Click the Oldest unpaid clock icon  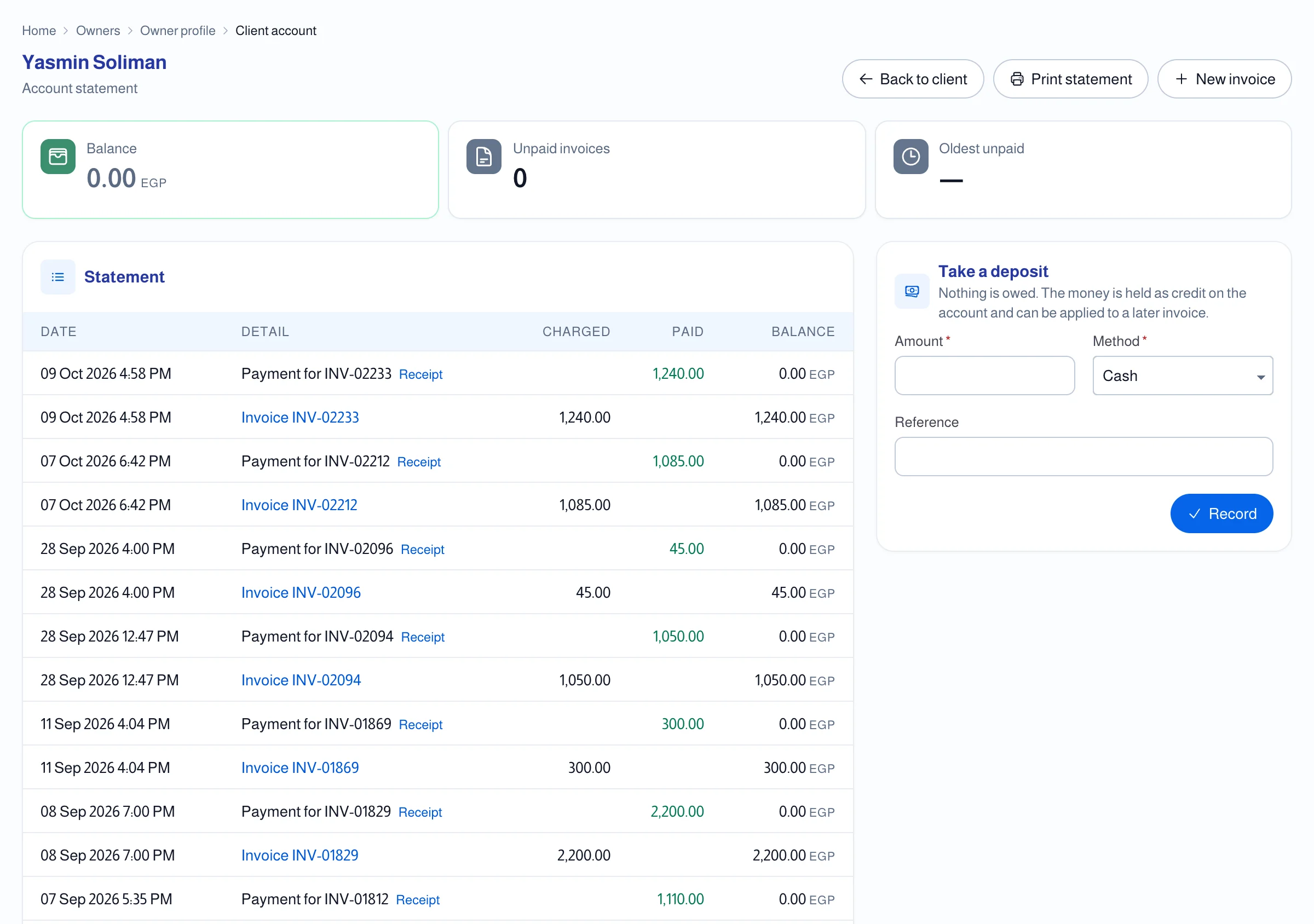point(910,156)
